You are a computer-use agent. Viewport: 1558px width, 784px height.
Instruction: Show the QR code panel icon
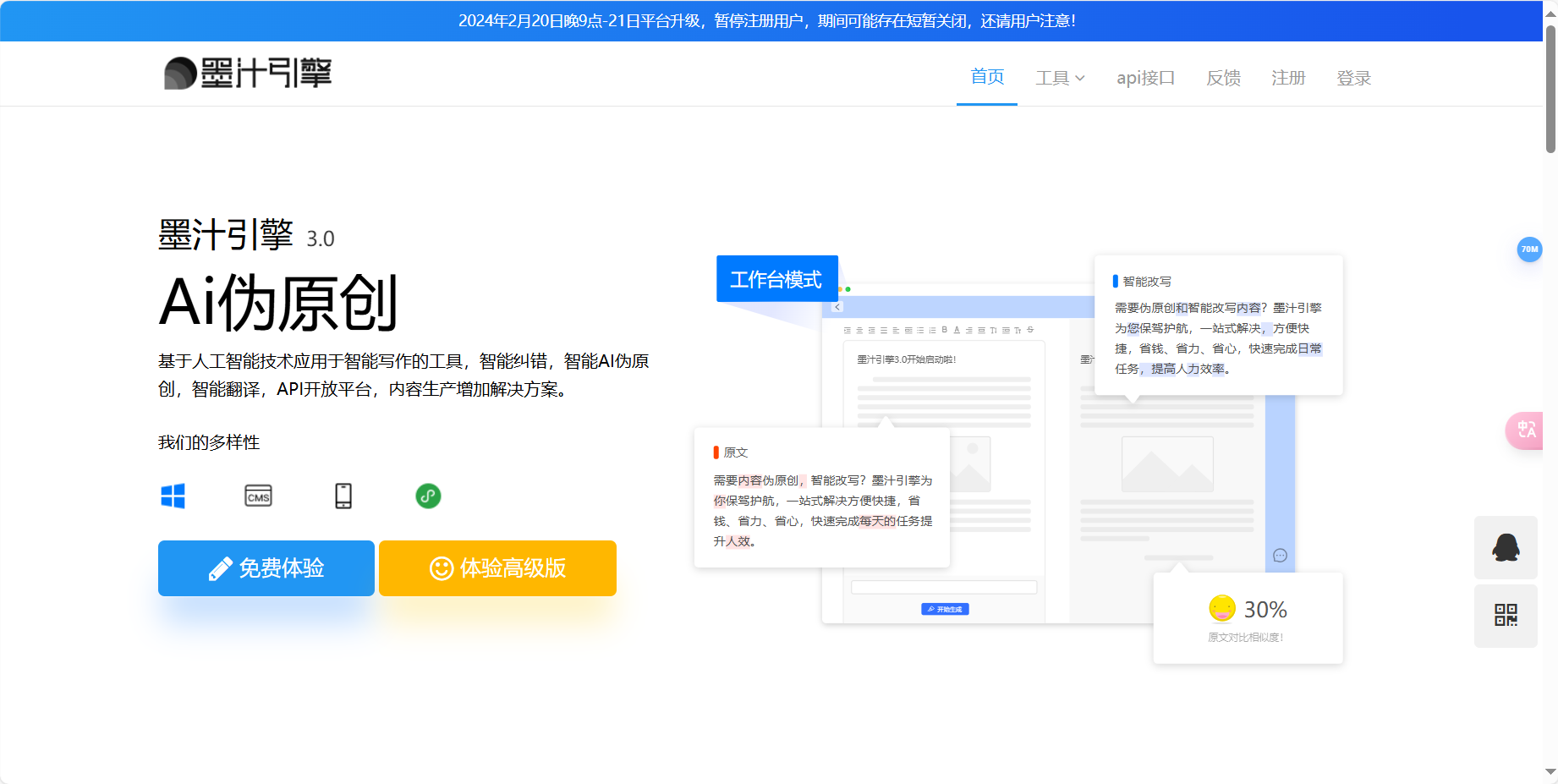(x=1506, y=616)
